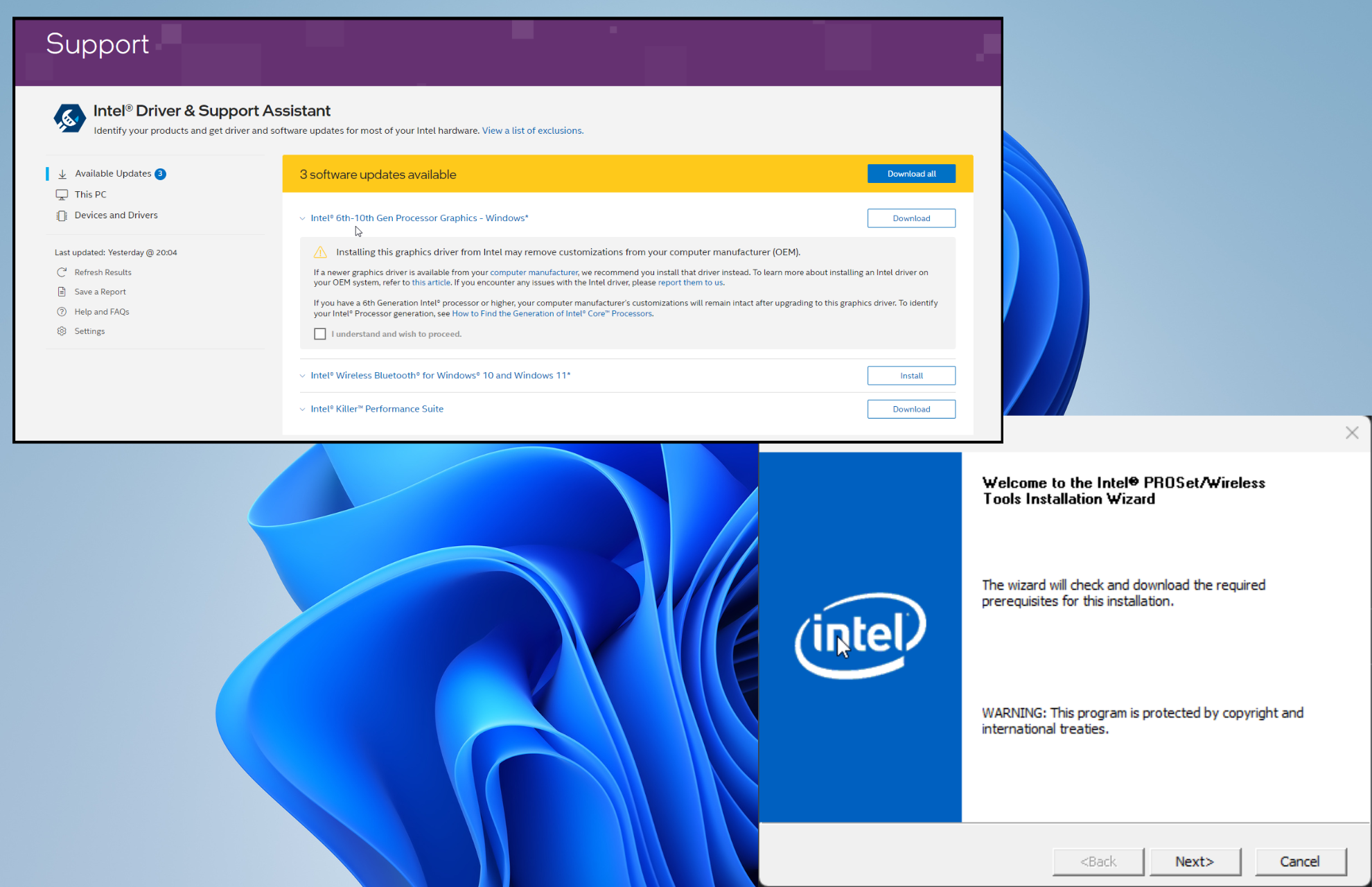Collapse the Intel 6th-10th Gen Processor Graphics entry
Screen dimensions: 1372x887
point(302,218)
